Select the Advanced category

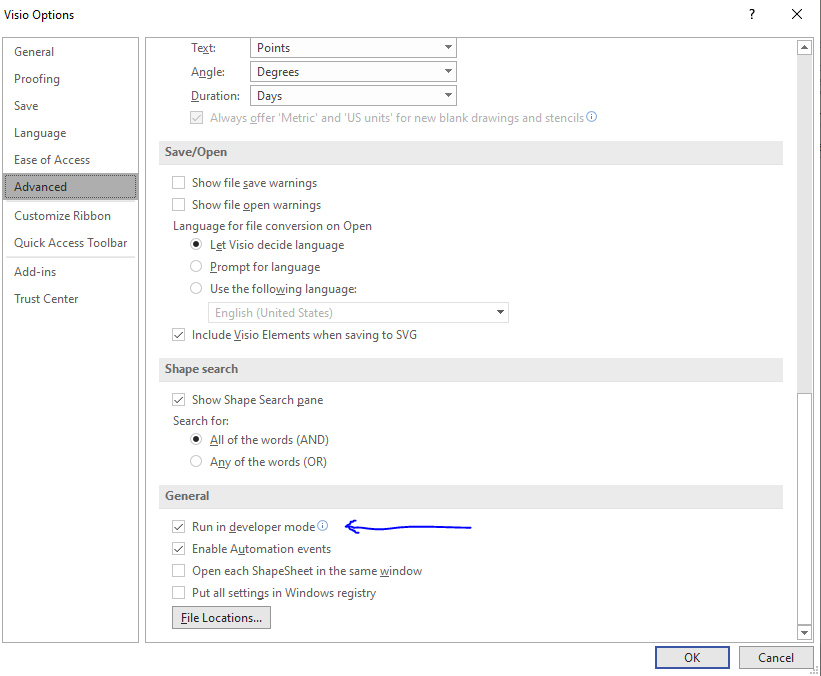point(71,187)
